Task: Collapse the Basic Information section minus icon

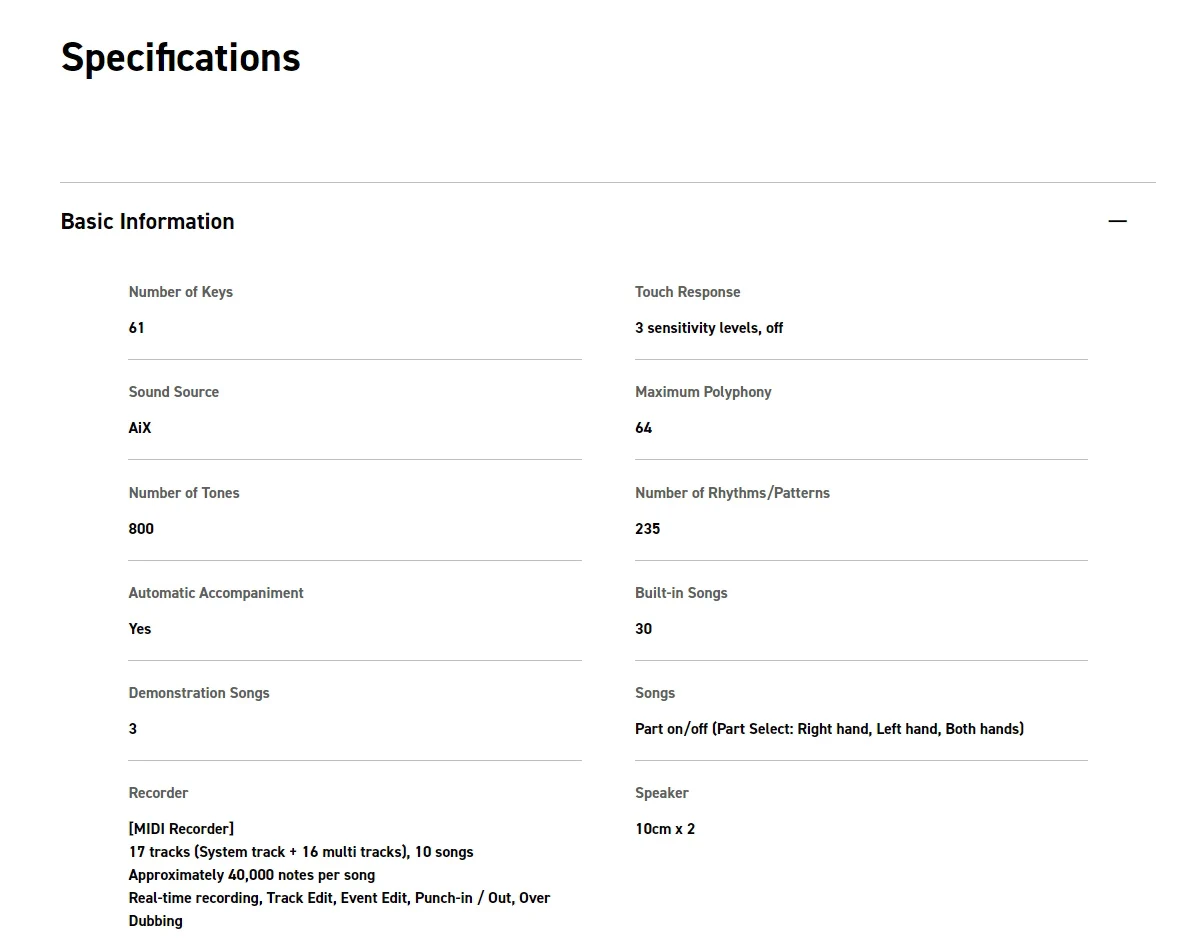Action: [1117, 221]
